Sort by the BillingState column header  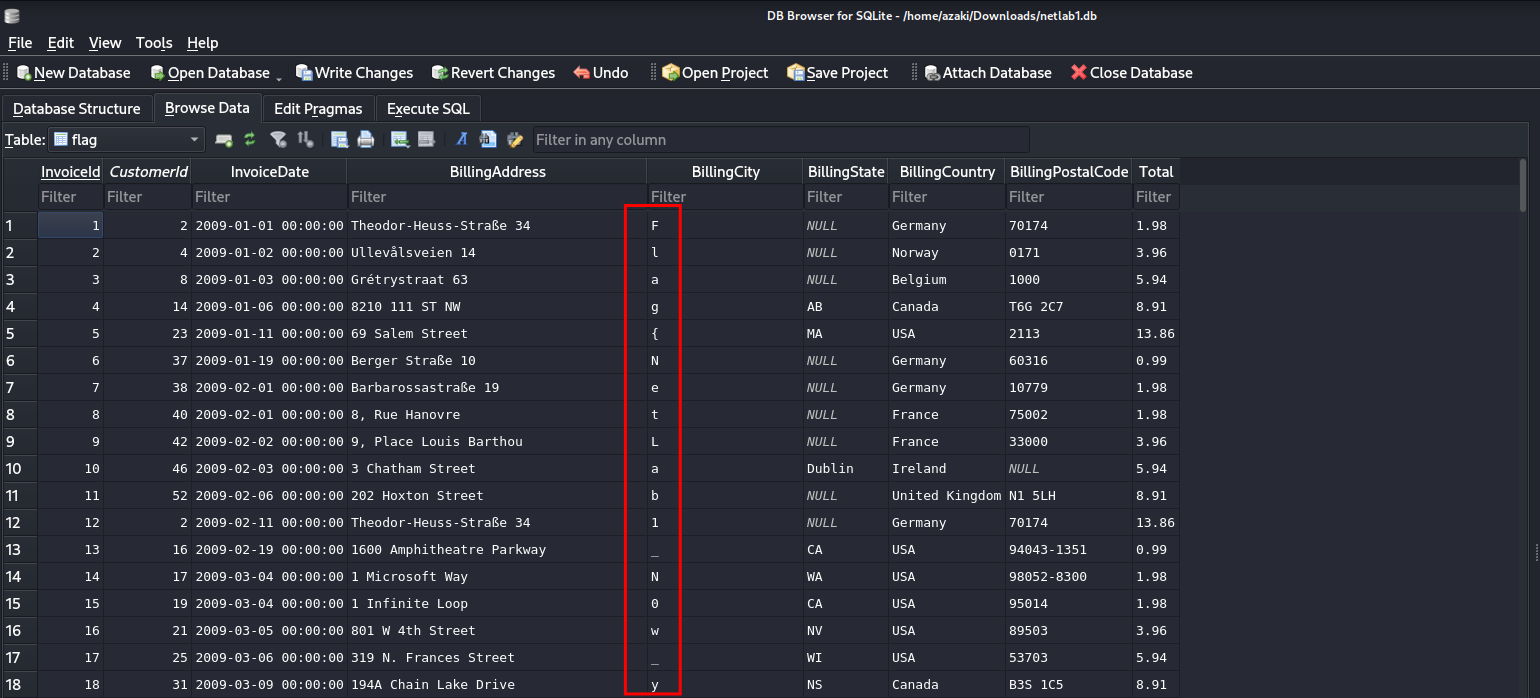tap(846, 172)
